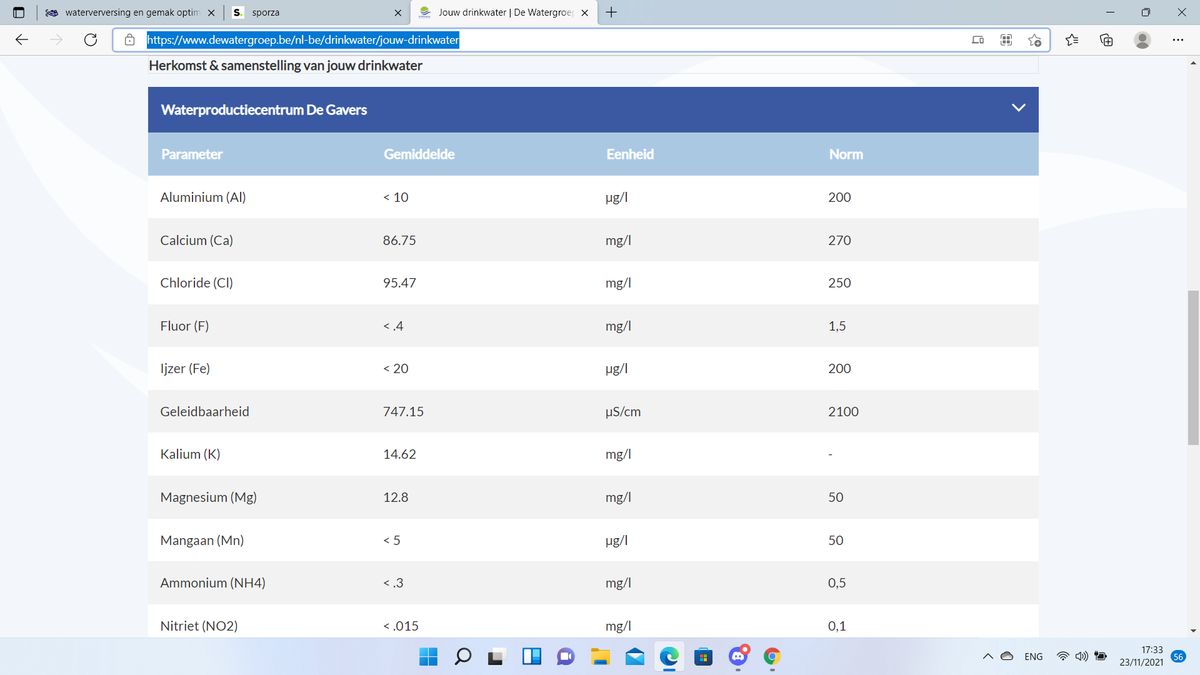Open Discord from the taskbar
The height and width of the screenshot is (675, 1200).
coord(738,657)
